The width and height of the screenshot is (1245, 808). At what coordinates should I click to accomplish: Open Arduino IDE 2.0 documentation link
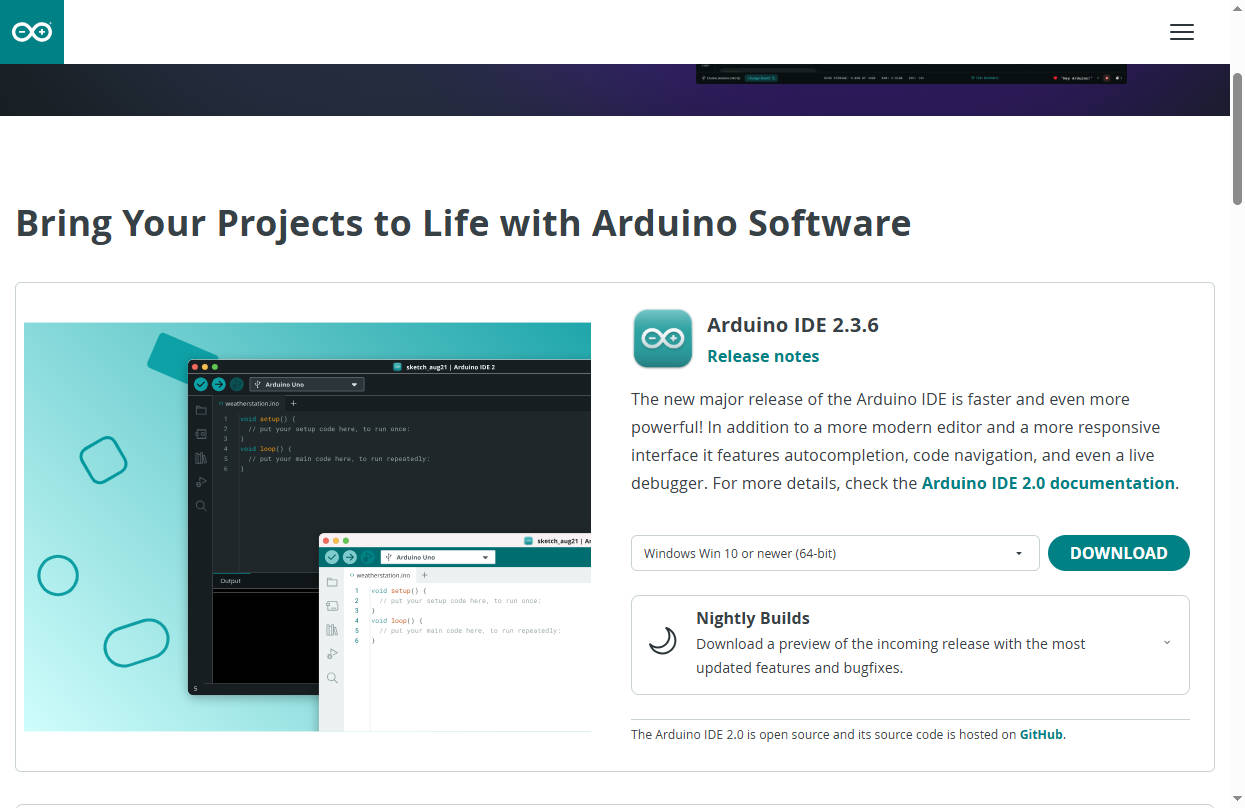point(1047,483)
